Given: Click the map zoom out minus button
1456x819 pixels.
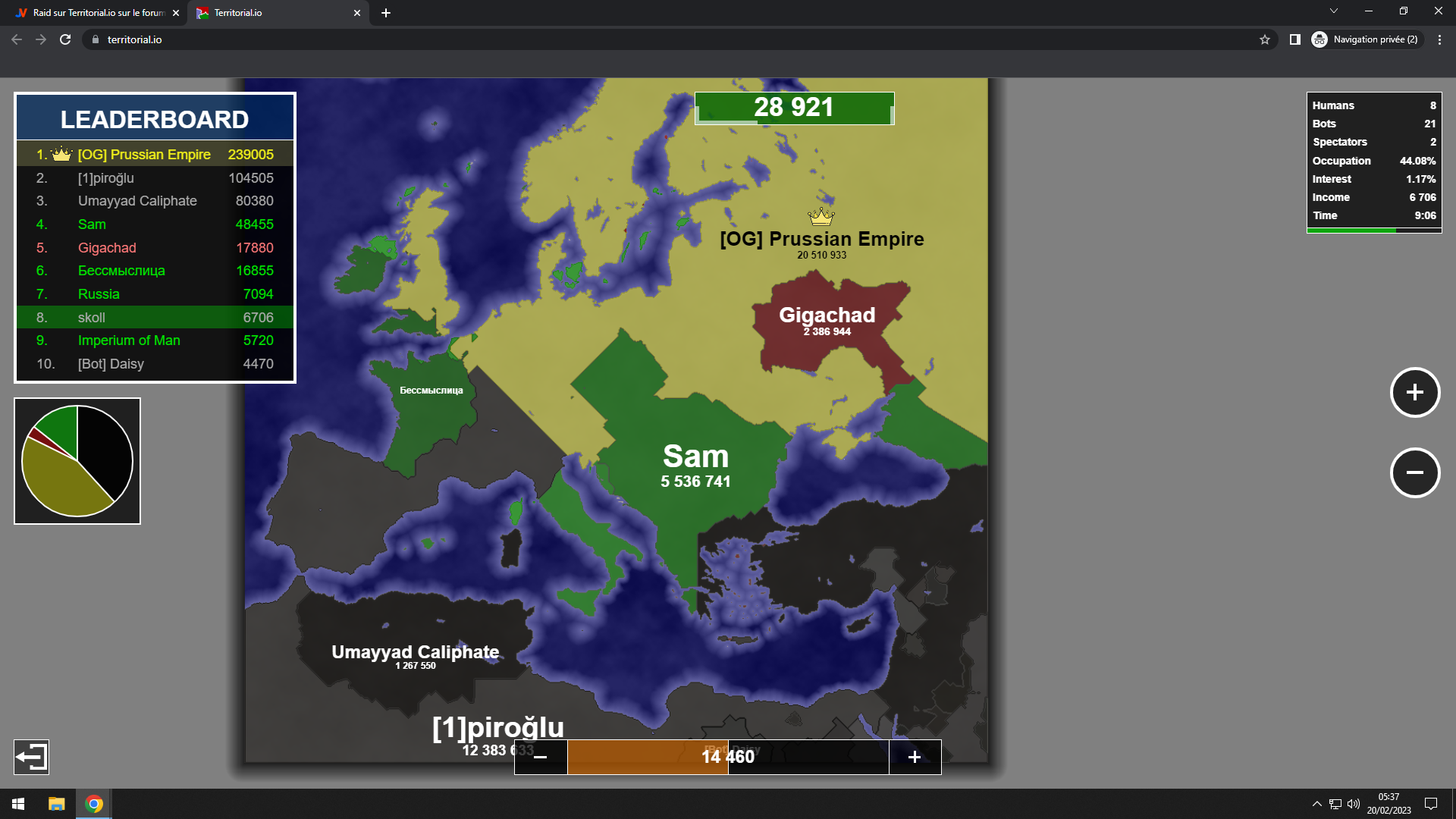Looking at the screenshot, I should click(1414, 472).
